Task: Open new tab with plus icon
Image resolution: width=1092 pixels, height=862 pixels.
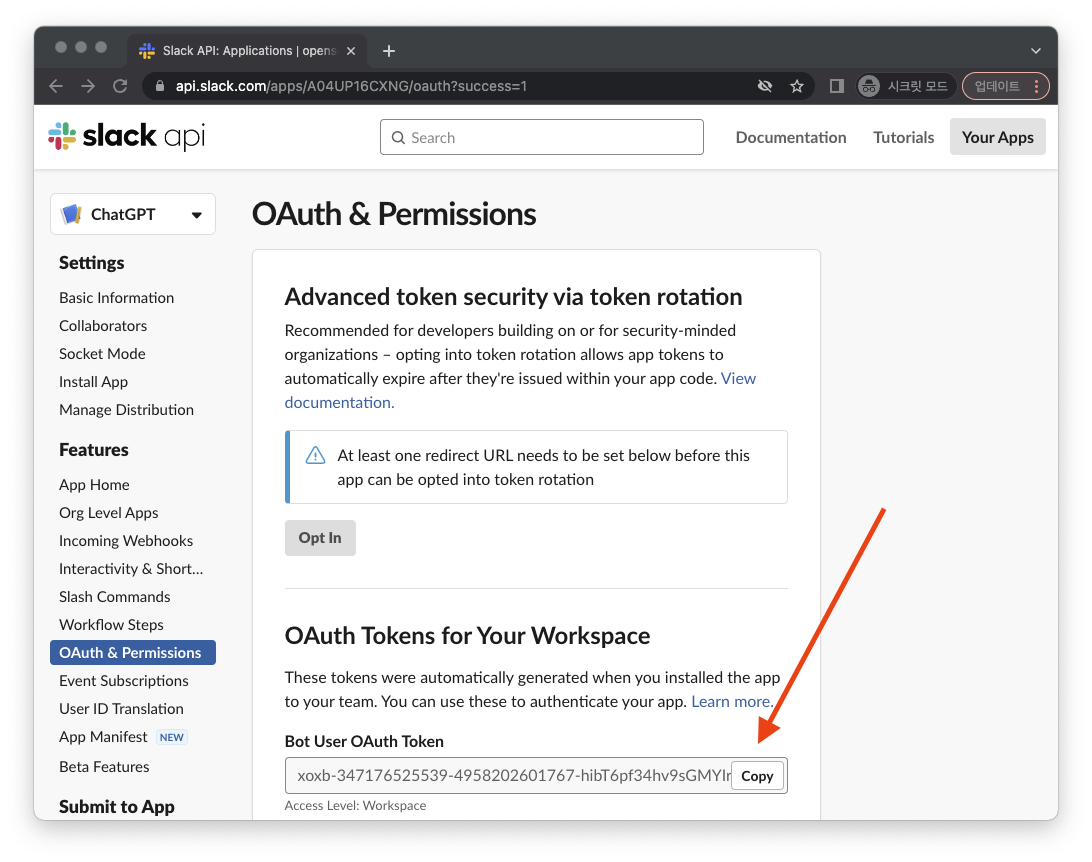Action: tap(389, 51)
